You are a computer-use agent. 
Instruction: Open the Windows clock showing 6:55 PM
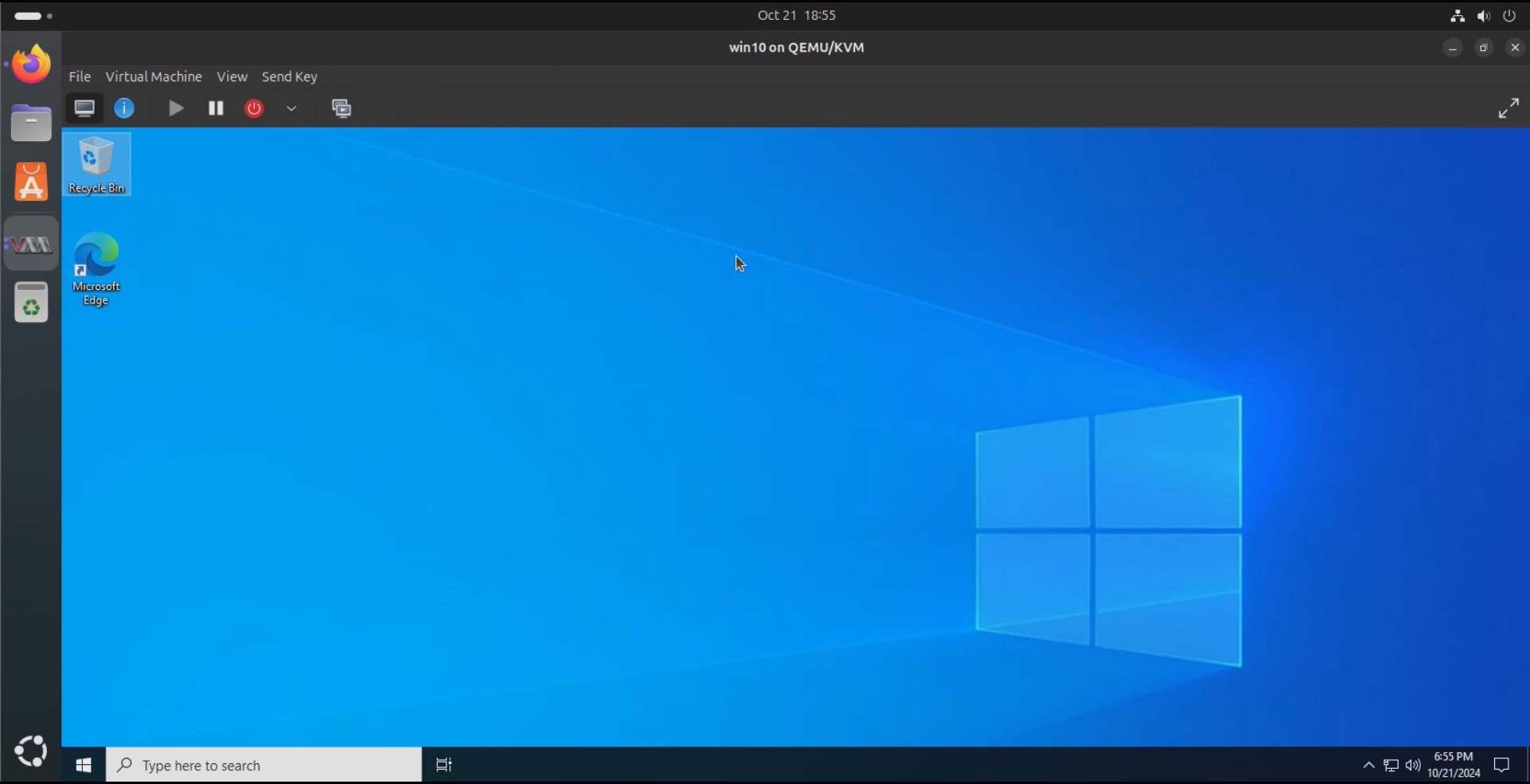tap(1453, 765)
